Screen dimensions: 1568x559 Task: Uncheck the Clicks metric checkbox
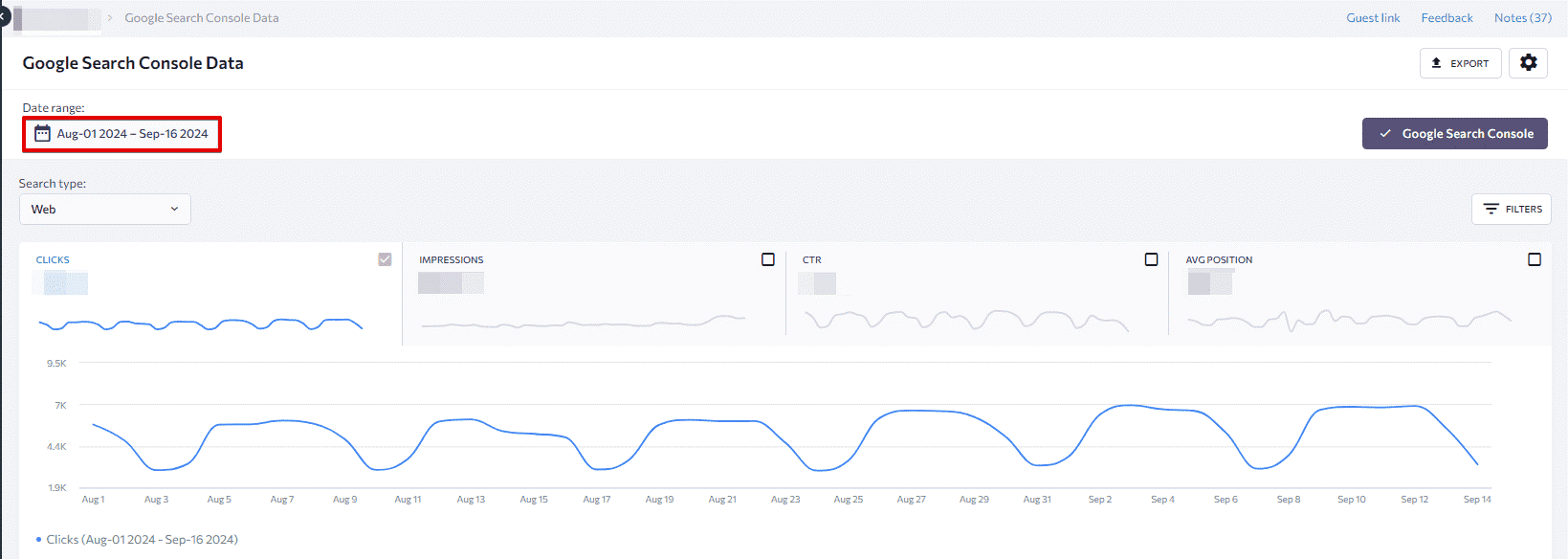pyautogui.click(x=385, y=259)
